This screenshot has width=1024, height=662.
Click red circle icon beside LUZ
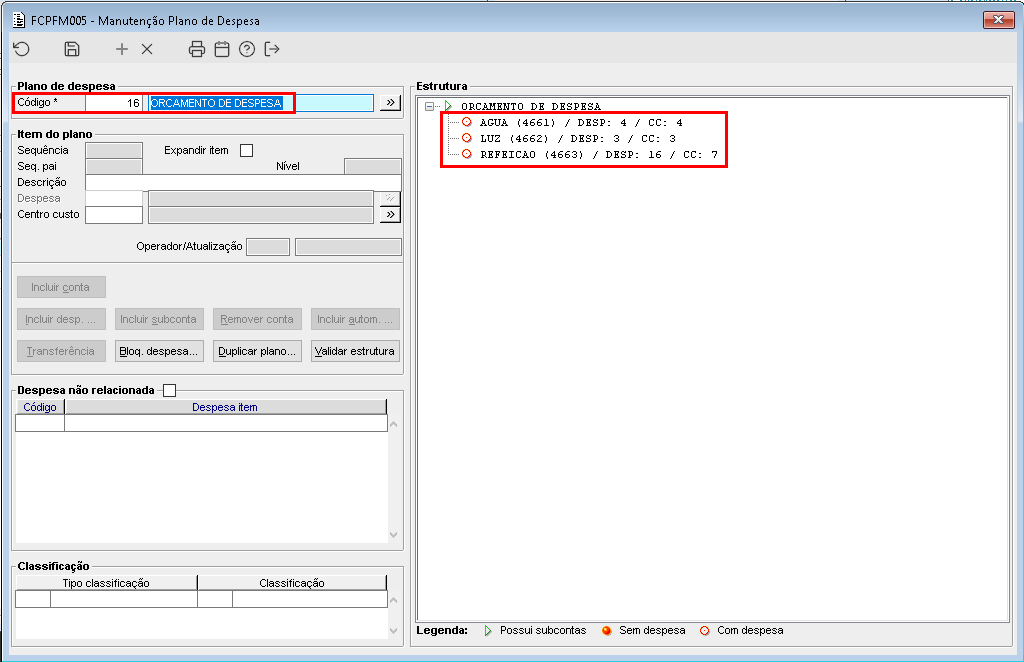tap(466, 138)
